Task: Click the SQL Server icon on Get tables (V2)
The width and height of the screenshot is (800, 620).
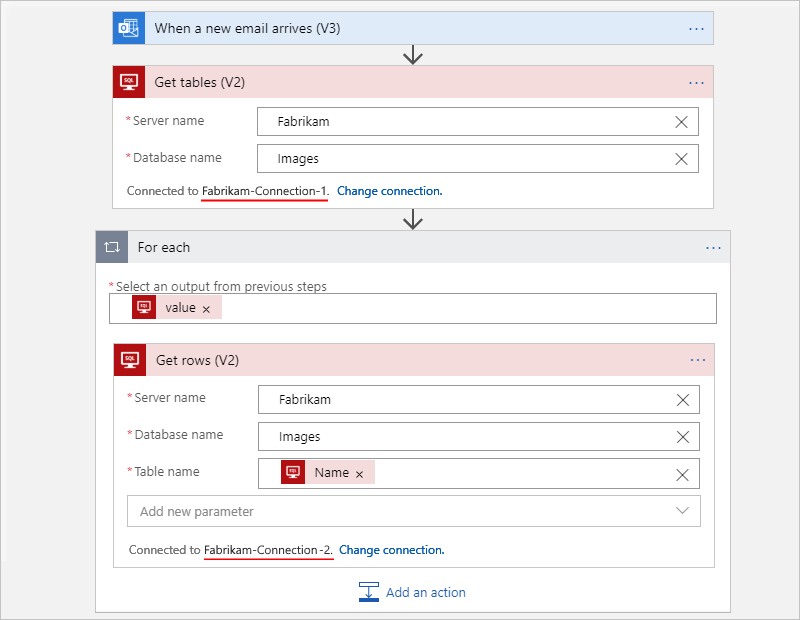Action: pyautogui.click(x=128, y=81)
